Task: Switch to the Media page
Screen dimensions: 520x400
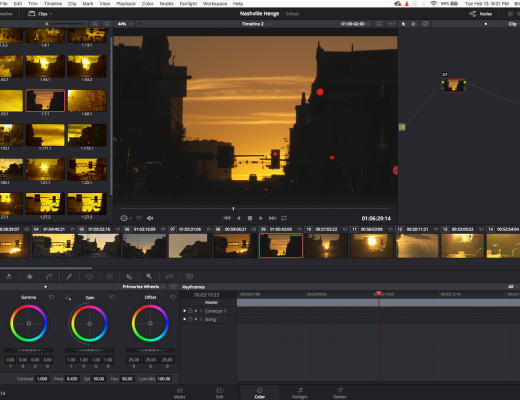Action: point(180,393)
